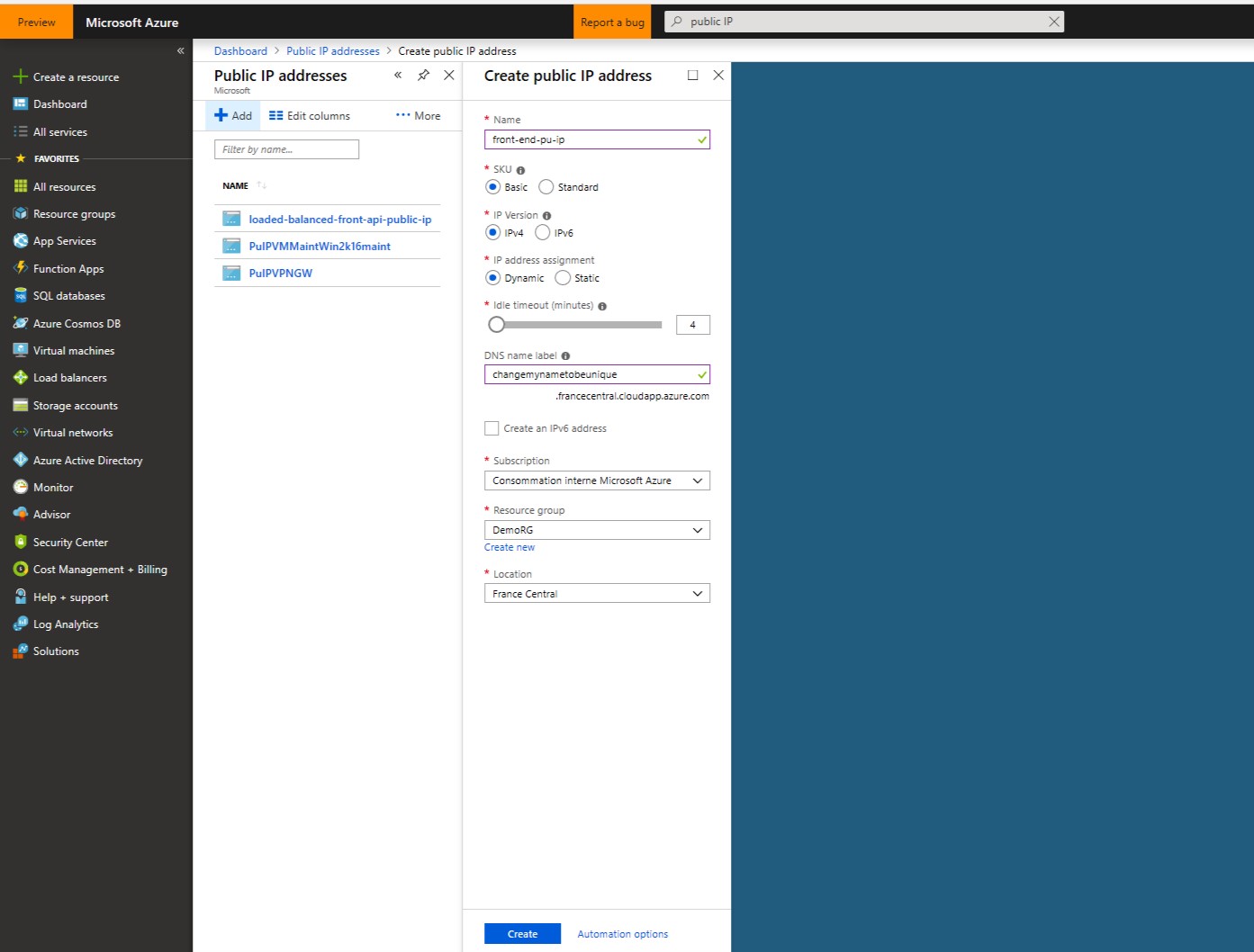Click Edit columns in toolbar
This screenshot has width=1254, height=952.
tap(310, 116)
